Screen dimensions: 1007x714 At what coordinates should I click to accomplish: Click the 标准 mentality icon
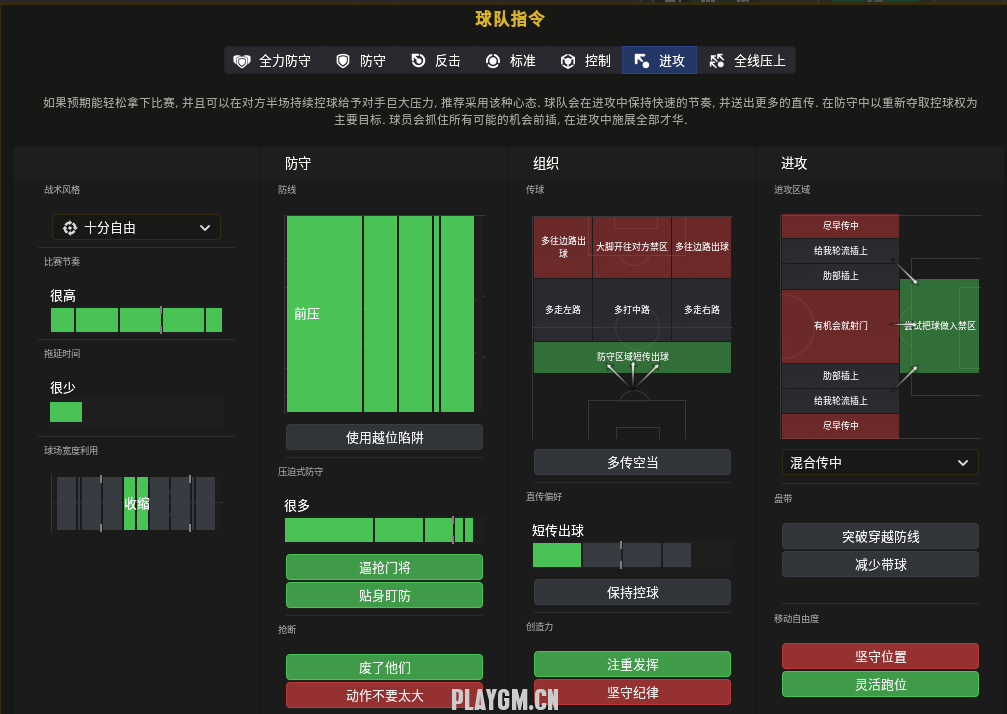493,61
